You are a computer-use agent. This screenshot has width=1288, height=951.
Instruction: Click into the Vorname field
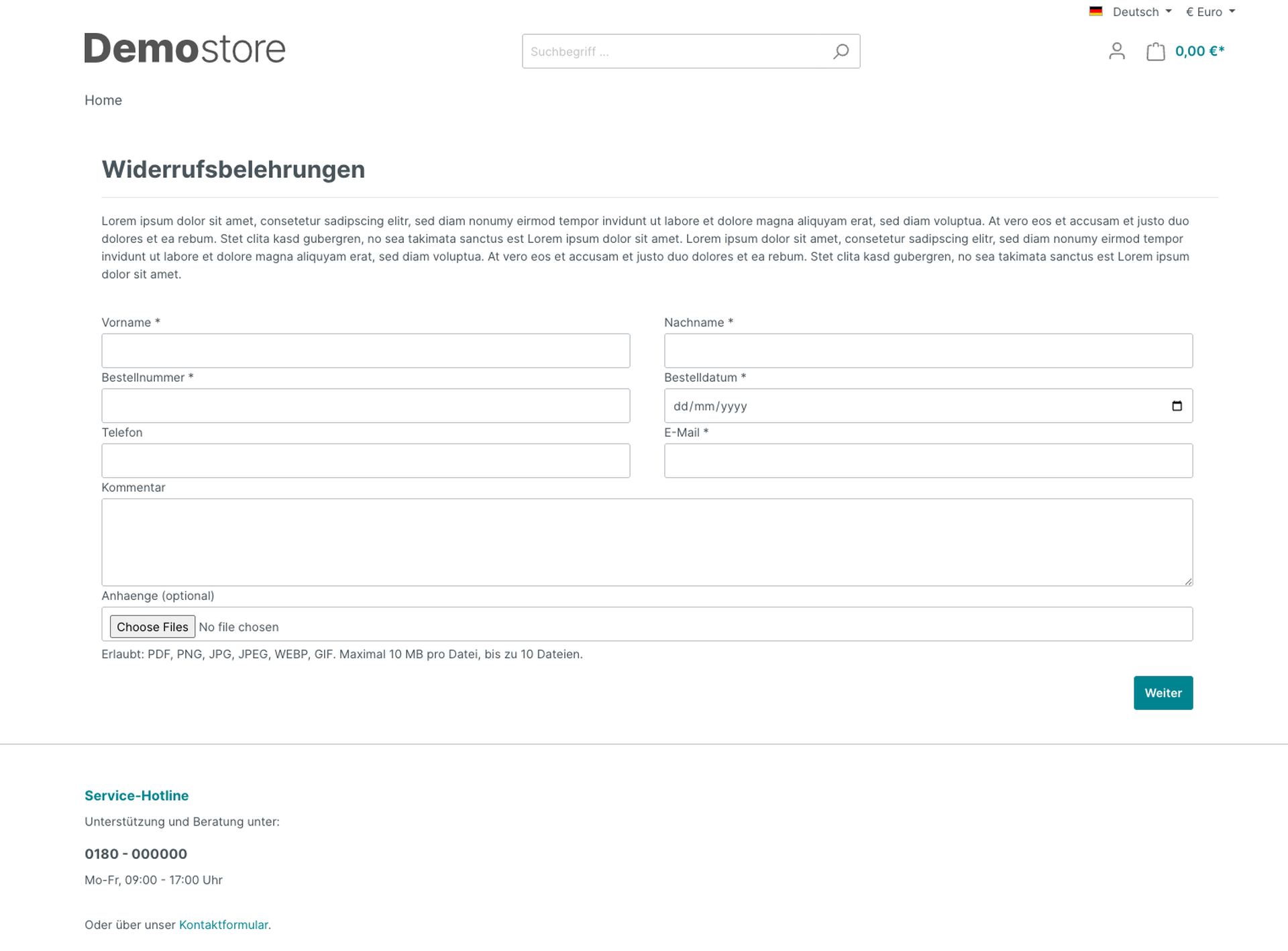(366, 350)
